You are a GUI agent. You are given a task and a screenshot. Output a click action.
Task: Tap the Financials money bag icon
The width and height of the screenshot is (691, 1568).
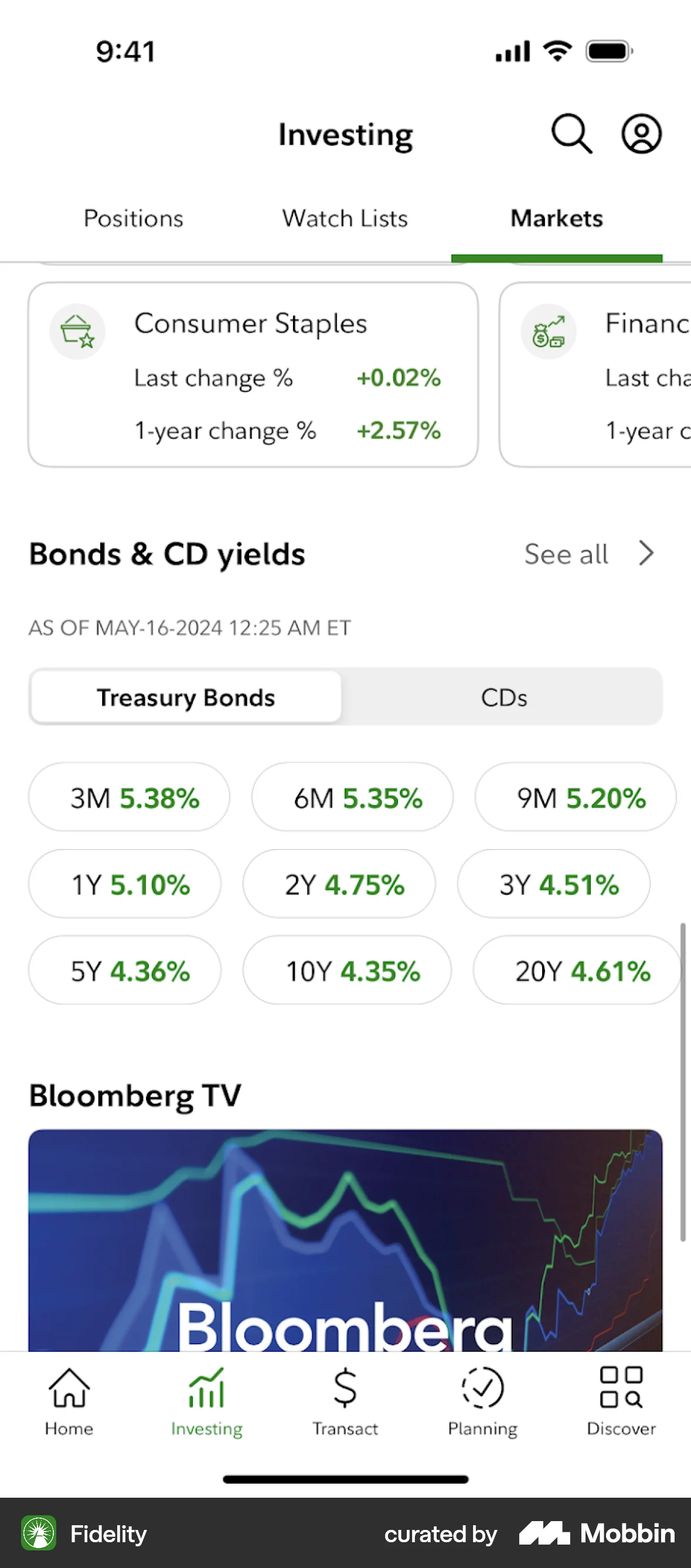[549, 331]
